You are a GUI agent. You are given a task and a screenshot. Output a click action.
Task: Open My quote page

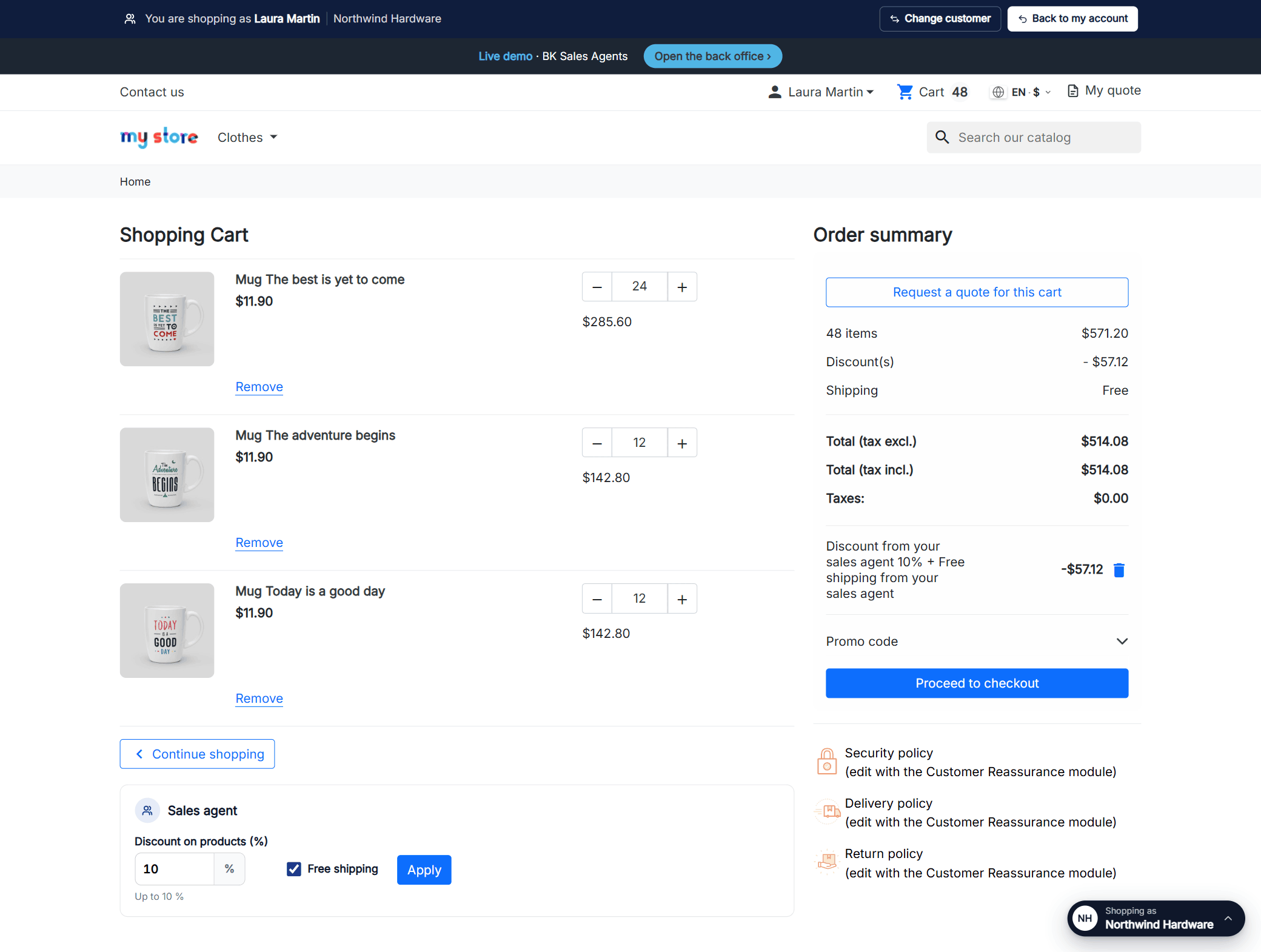click(1104, 91)
